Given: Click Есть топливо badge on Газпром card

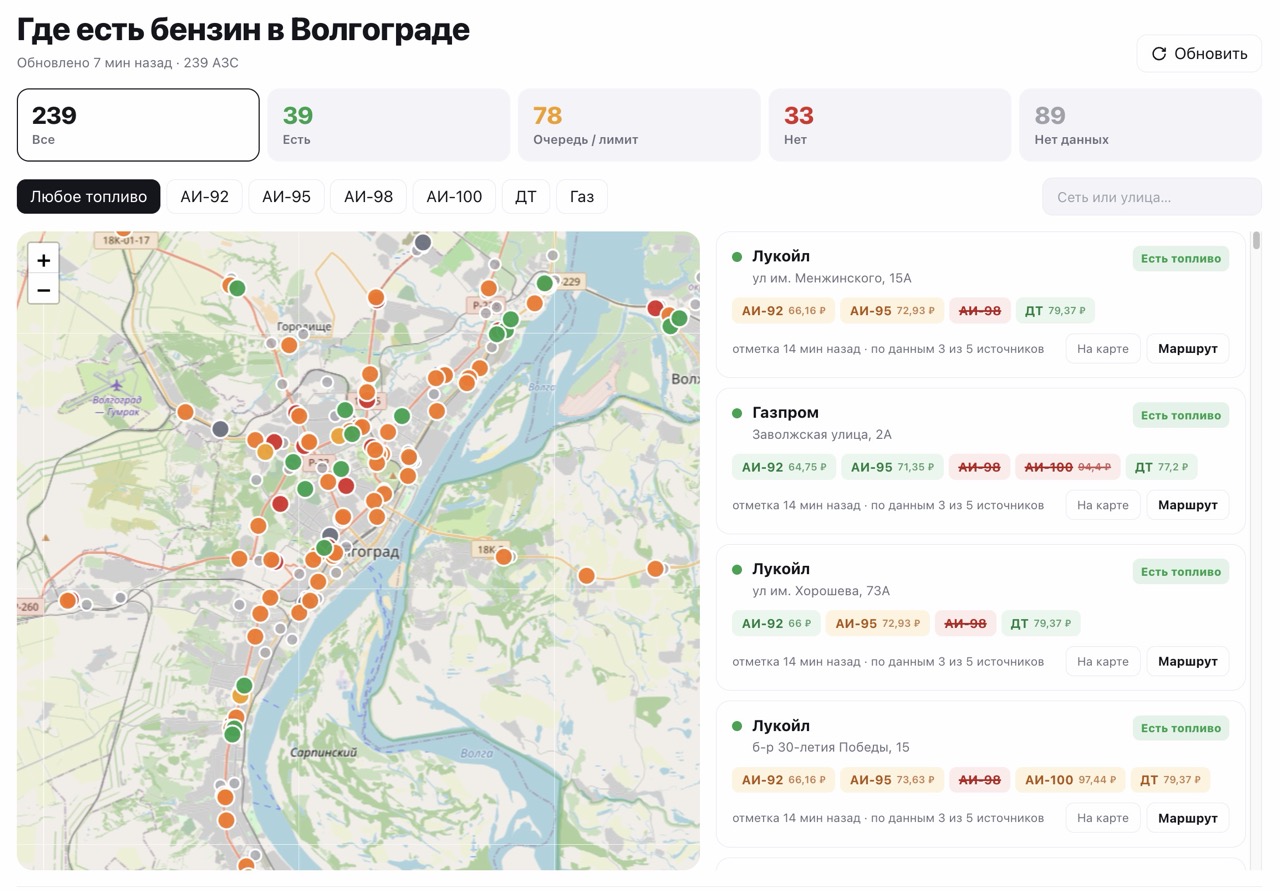Looking at the screenshot, I should (1181, 415).
